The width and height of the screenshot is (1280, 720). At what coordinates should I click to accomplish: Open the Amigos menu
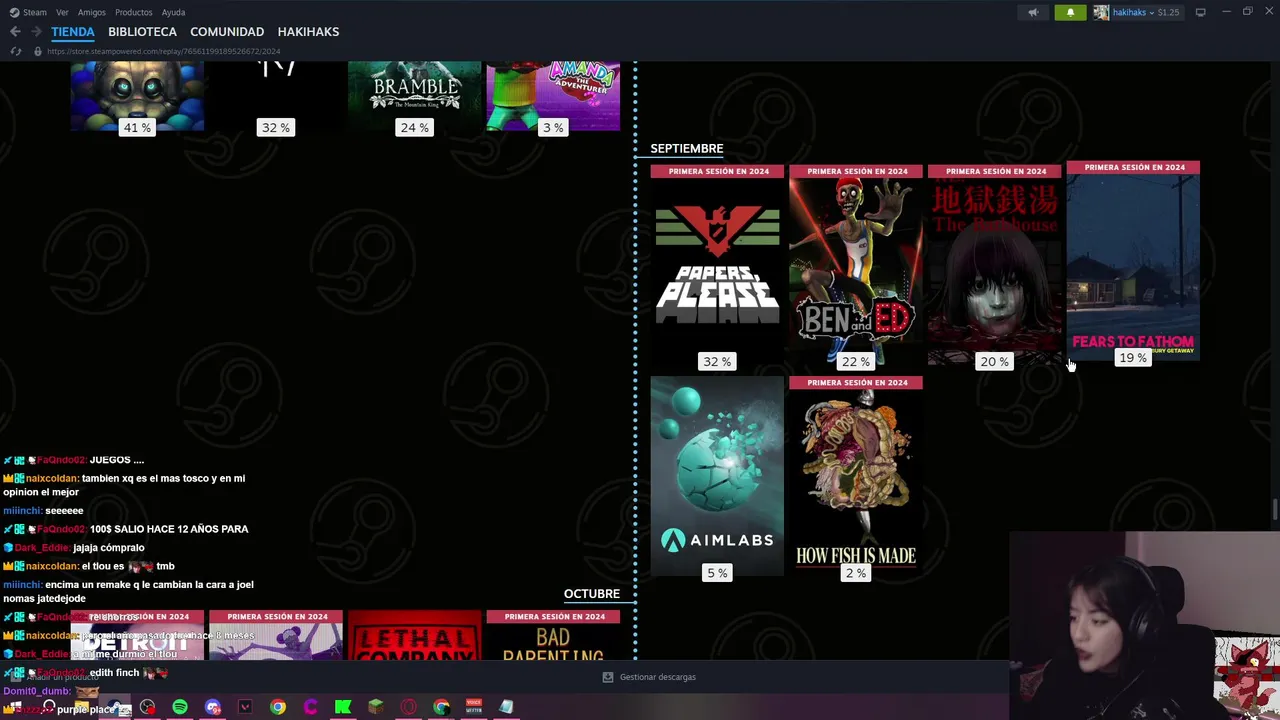click(x=92, y=12)
